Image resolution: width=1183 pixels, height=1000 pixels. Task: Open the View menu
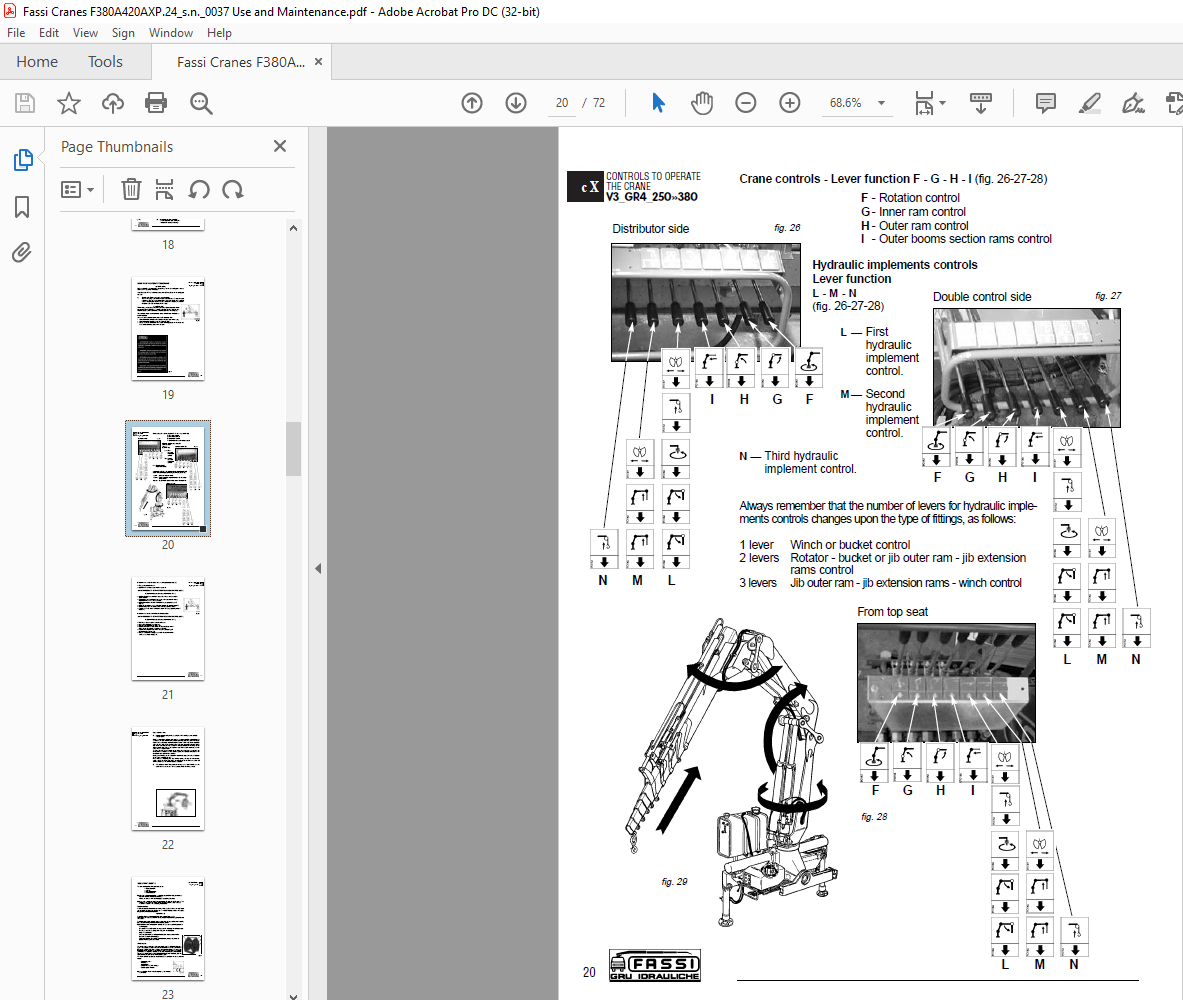tap(85, 32)
